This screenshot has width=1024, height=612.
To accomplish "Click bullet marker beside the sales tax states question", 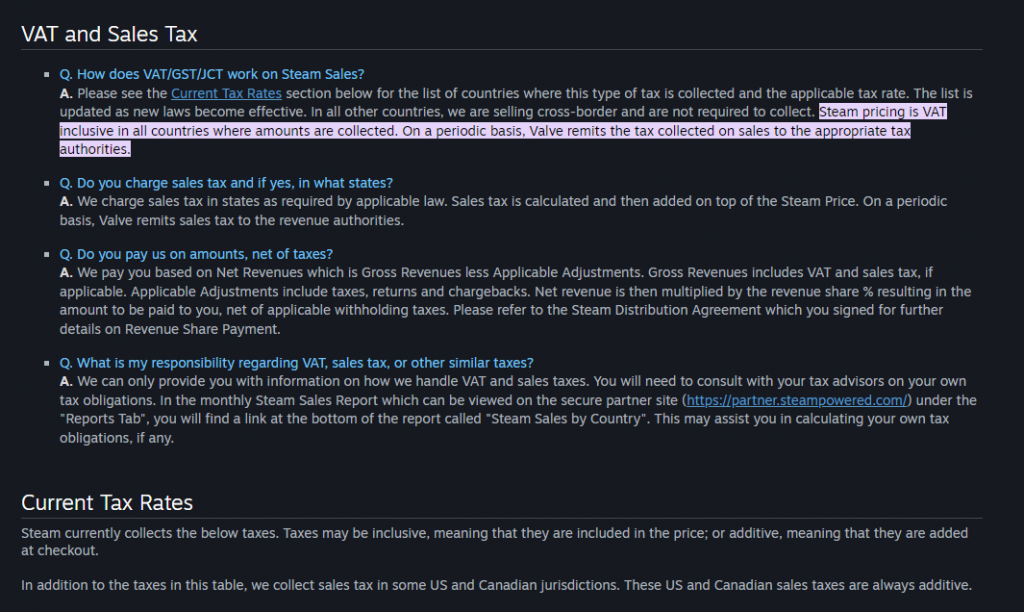I will click(46, 183).
